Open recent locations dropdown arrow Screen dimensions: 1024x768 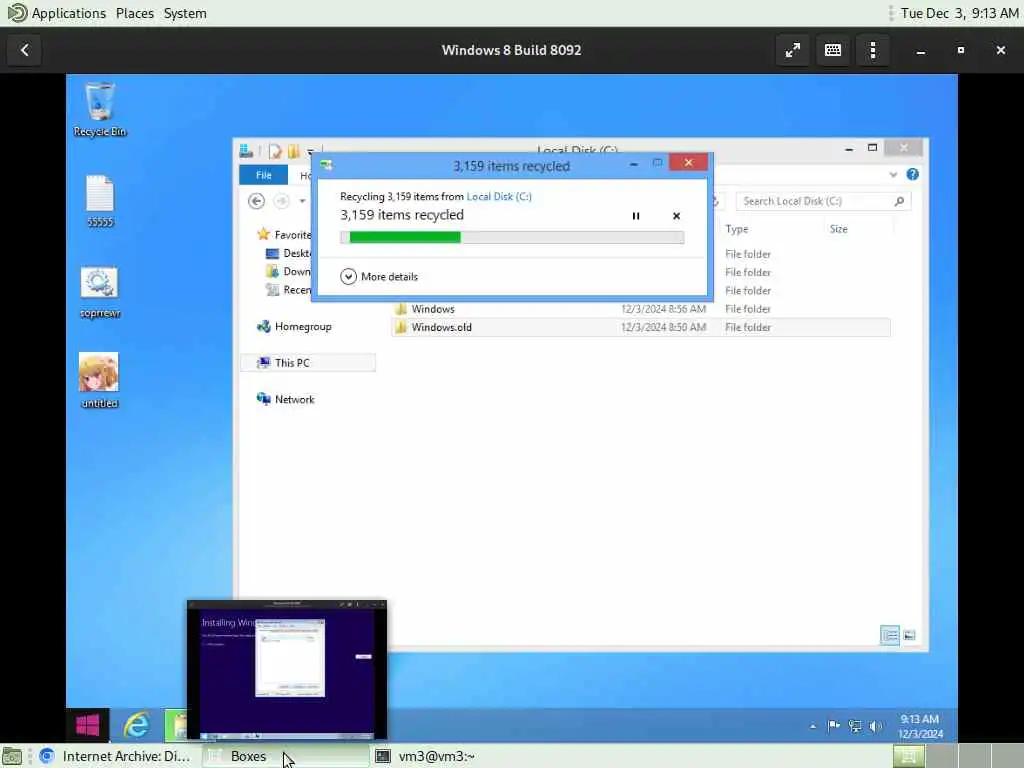302,201
